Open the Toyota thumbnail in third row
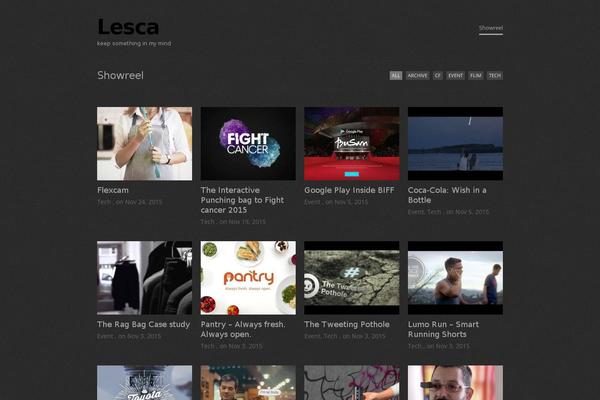The width and height of the screenshot is (600, 400). [x=145, y=382]
